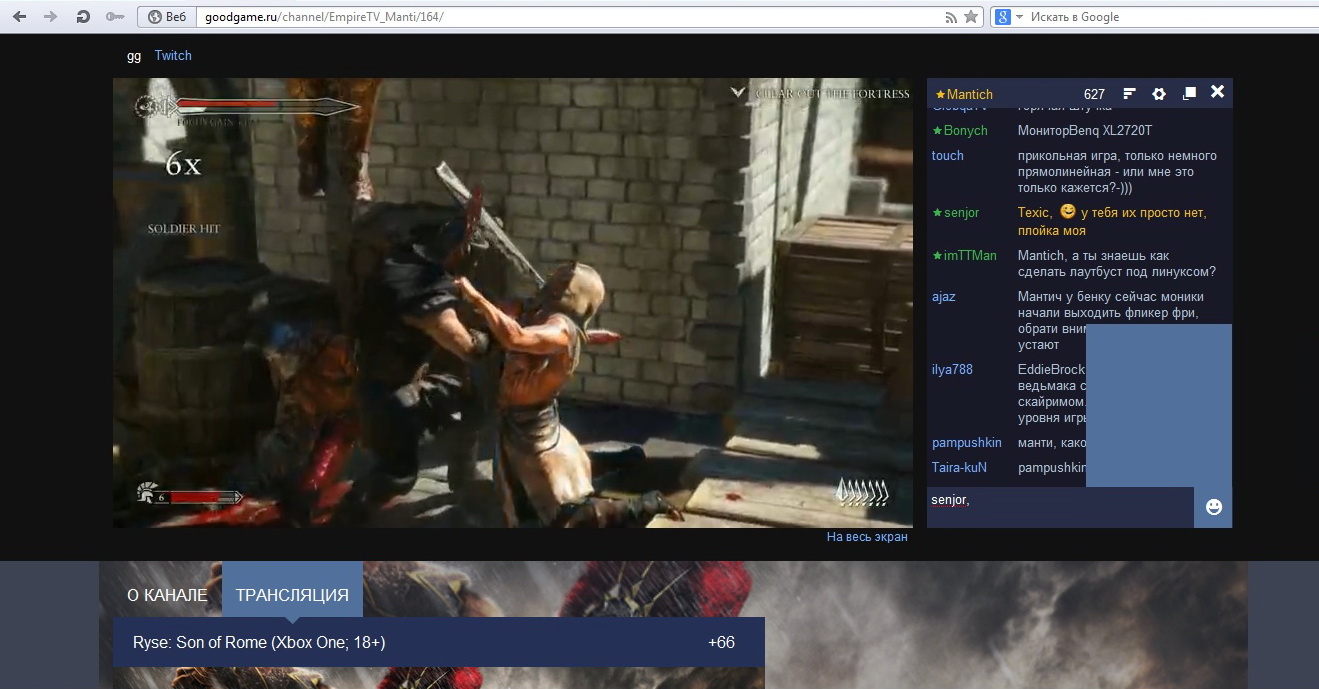Open the 'О КАНАЛЕ' tab
This screenshot has width=1319, height=689.
[x=167, y=595]
